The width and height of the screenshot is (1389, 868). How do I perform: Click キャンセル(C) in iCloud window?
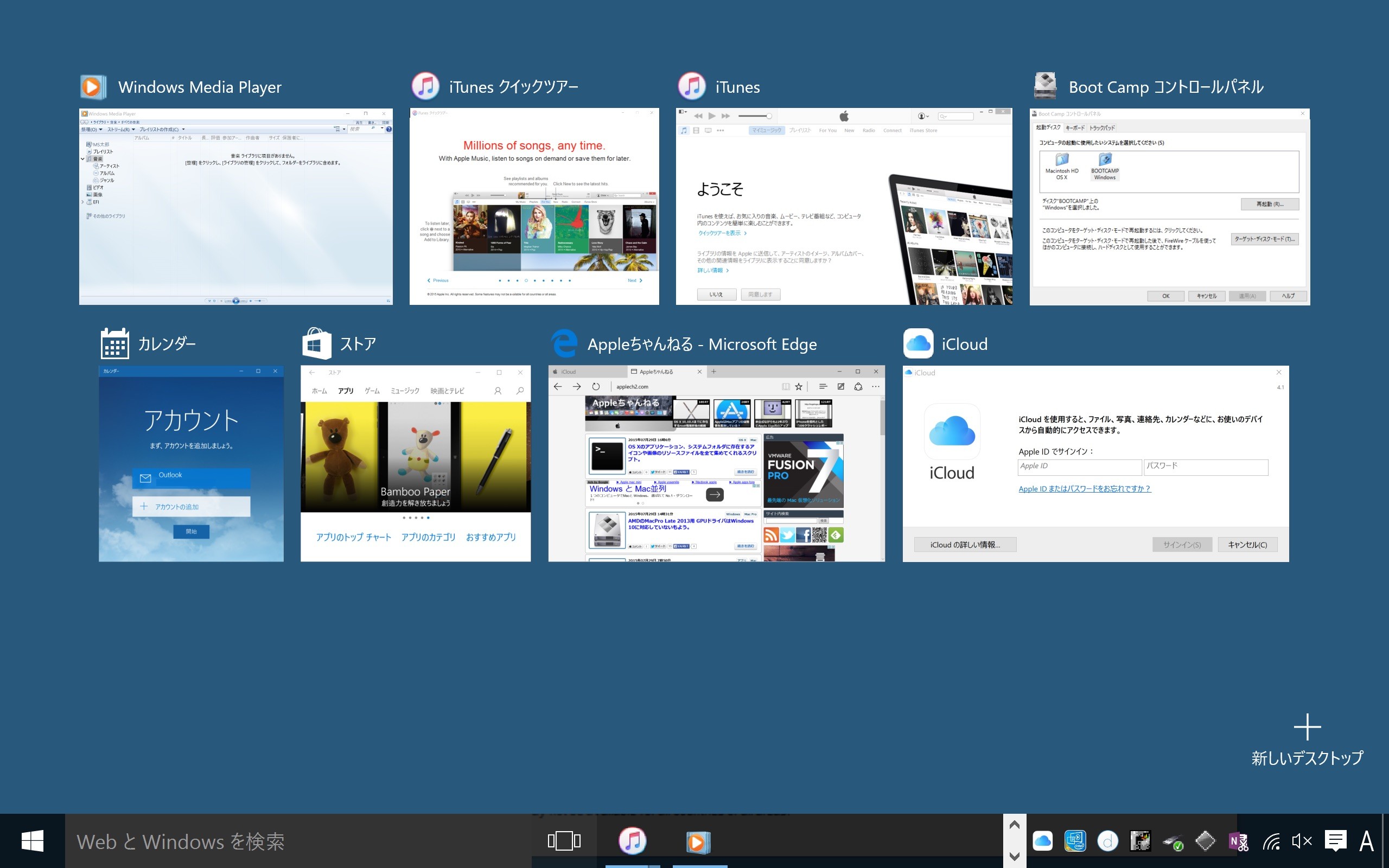[x=1247, y=544]
